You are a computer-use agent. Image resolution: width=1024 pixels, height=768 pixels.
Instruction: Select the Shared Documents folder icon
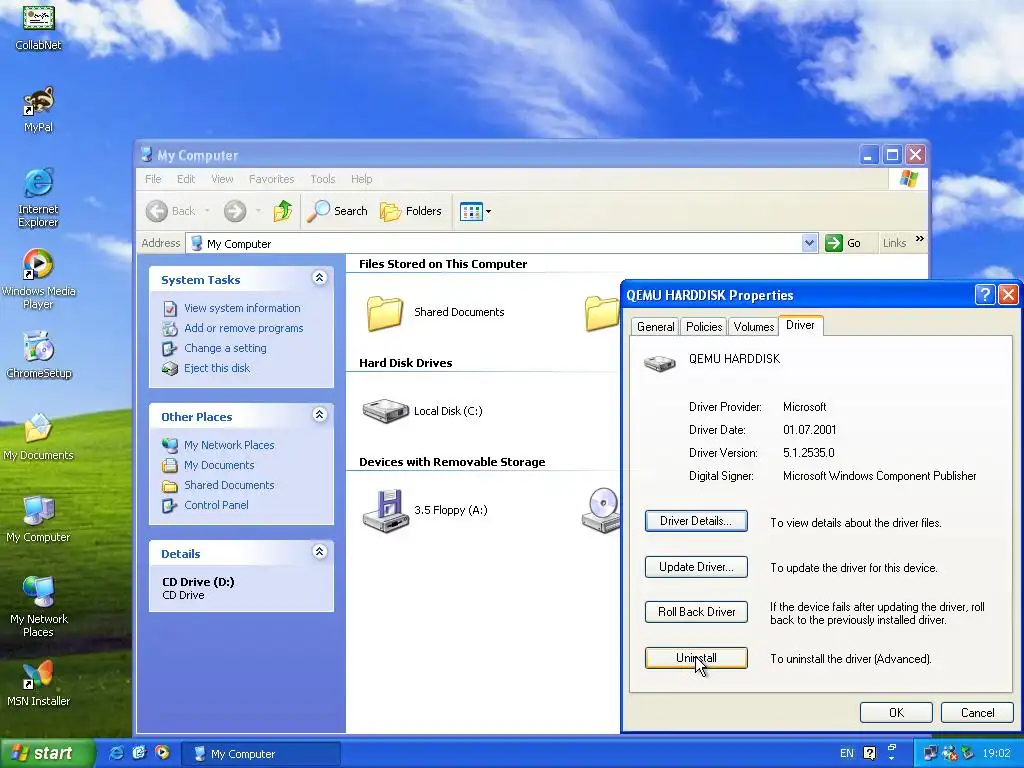click(384, 313)
